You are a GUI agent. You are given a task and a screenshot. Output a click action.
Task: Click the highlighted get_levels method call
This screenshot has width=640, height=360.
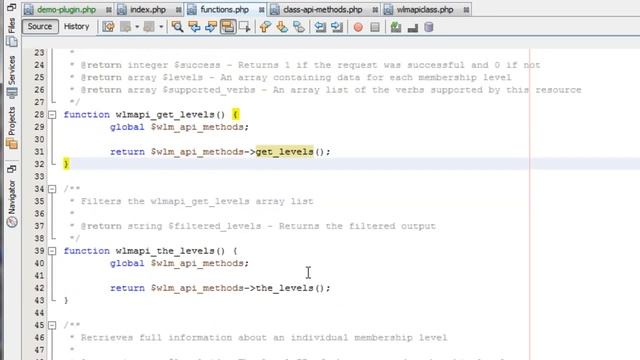click(x=284, y=152)
